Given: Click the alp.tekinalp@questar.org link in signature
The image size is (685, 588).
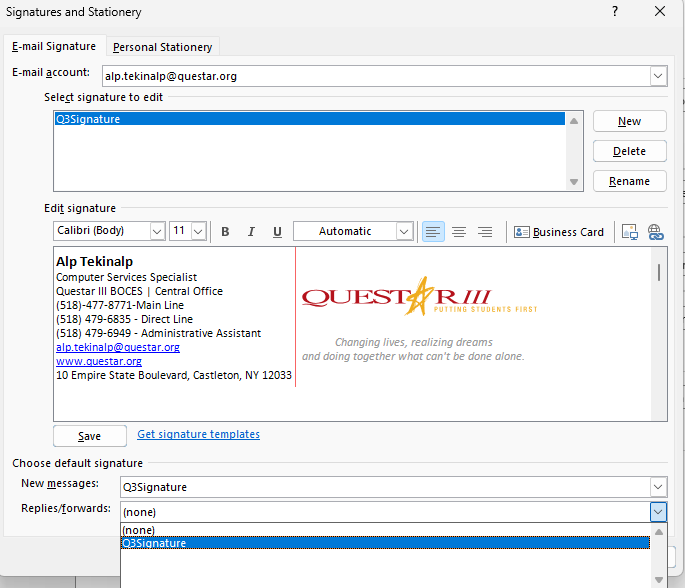Looking at the screenshot, I should point(118,347).
